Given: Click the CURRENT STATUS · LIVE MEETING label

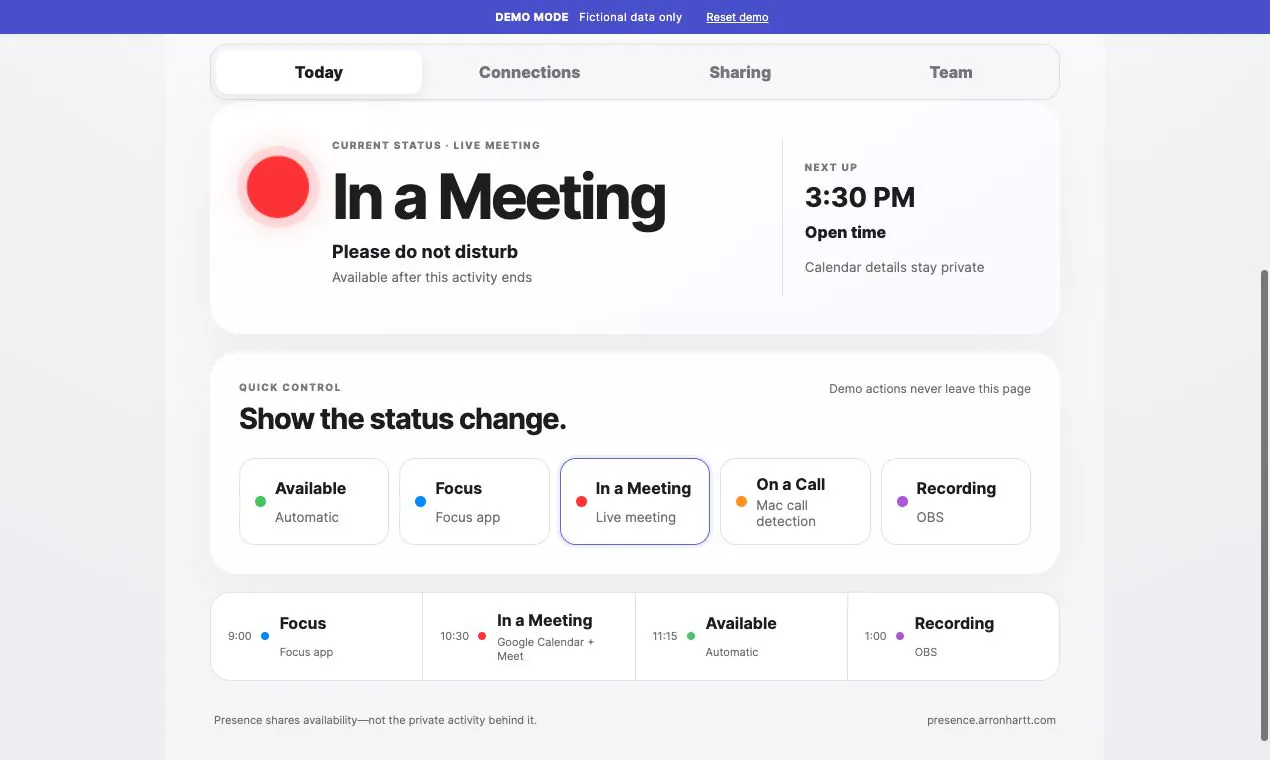Looking at the screenshot, I should (436, 145).
